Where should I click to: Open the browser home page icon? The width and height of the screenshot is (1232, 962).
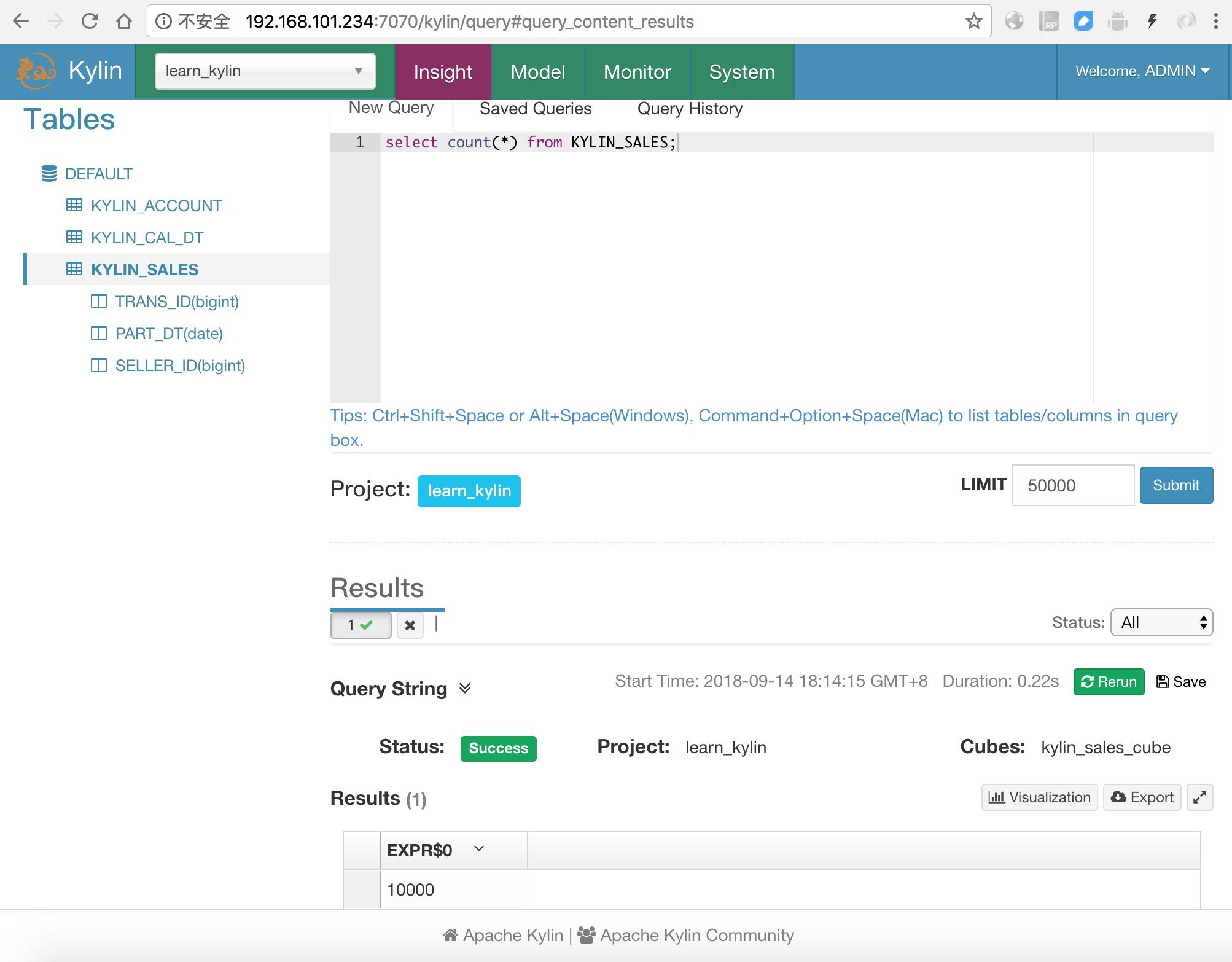pyautogui.click(x=124, y=22)
